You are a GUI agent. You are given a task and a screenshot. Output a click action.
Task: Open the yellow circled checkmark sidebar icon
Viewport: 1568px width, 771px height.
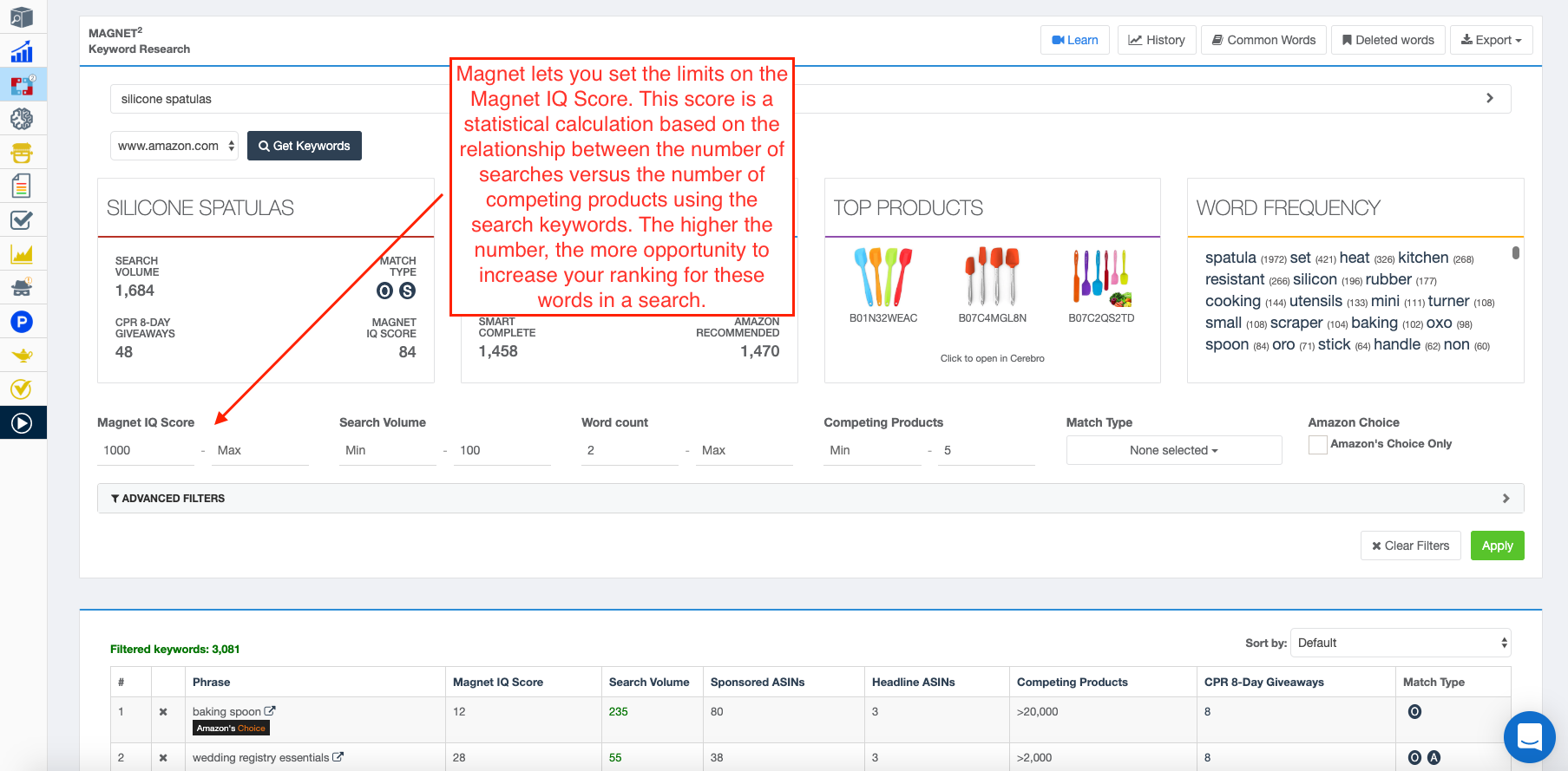22,389
